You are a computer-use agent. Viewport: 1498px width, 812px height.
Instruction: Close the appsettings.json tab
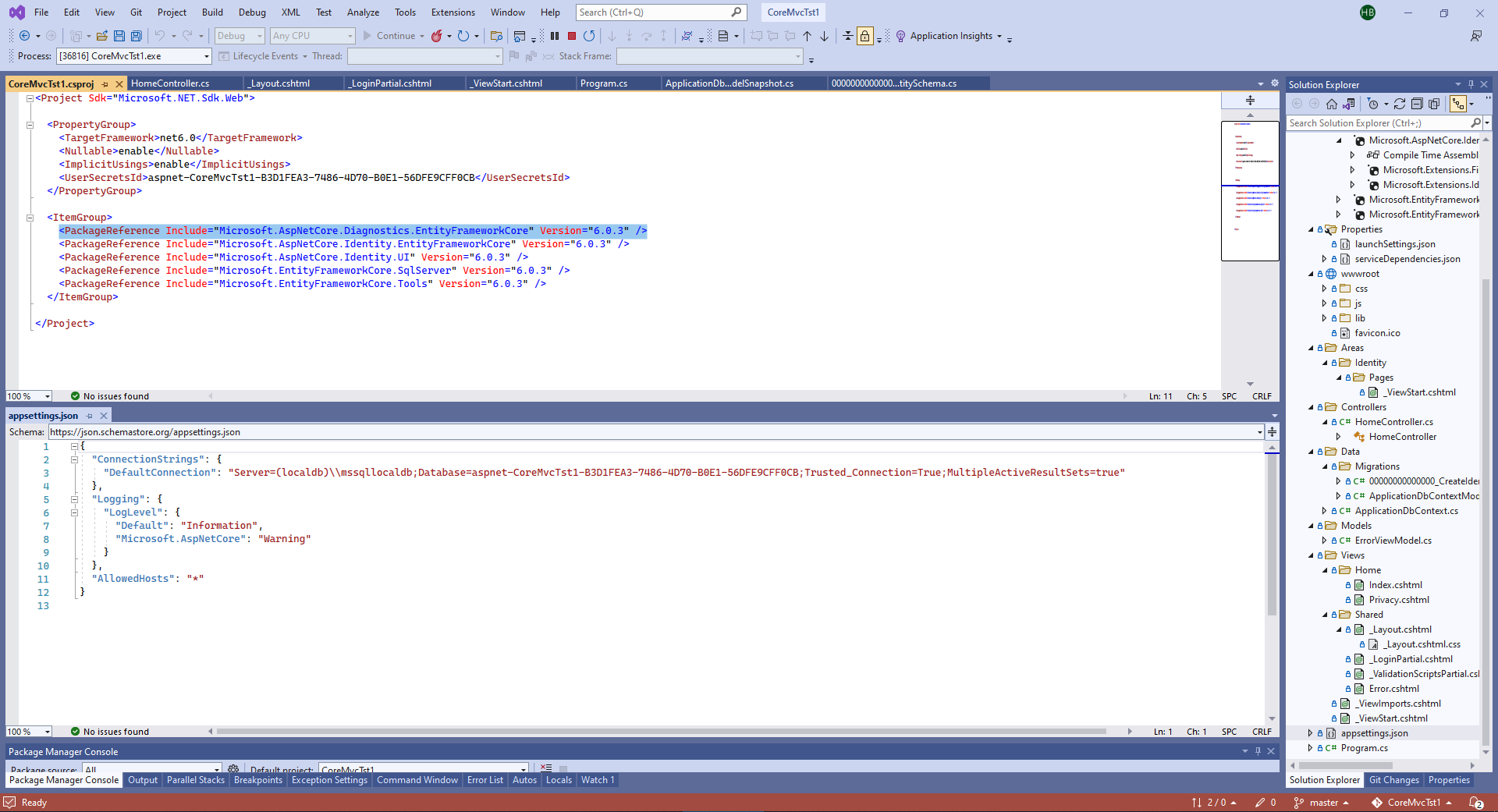(x=104, y=416)
